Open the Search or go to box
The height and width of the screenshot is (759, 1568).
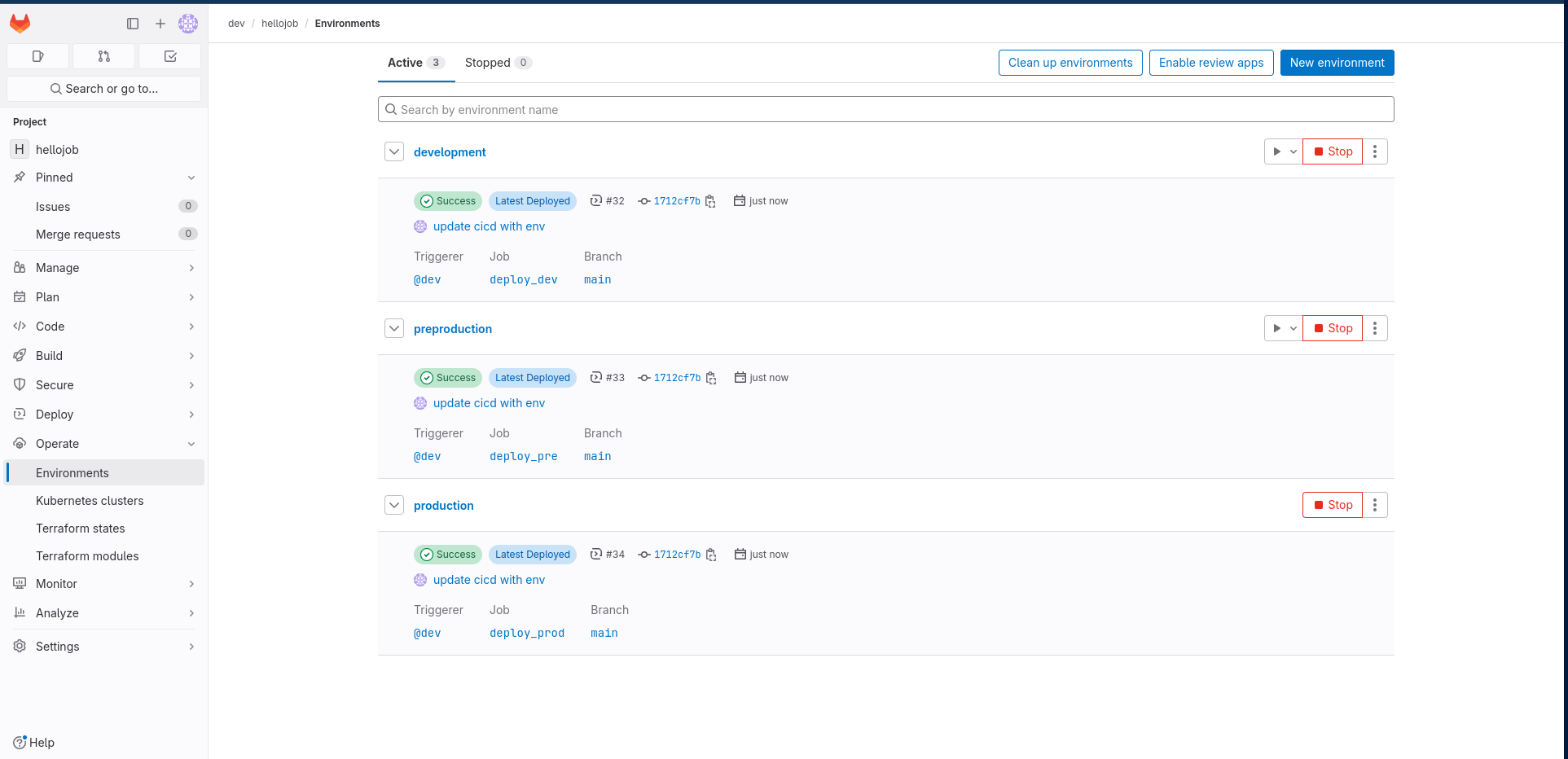103,89
